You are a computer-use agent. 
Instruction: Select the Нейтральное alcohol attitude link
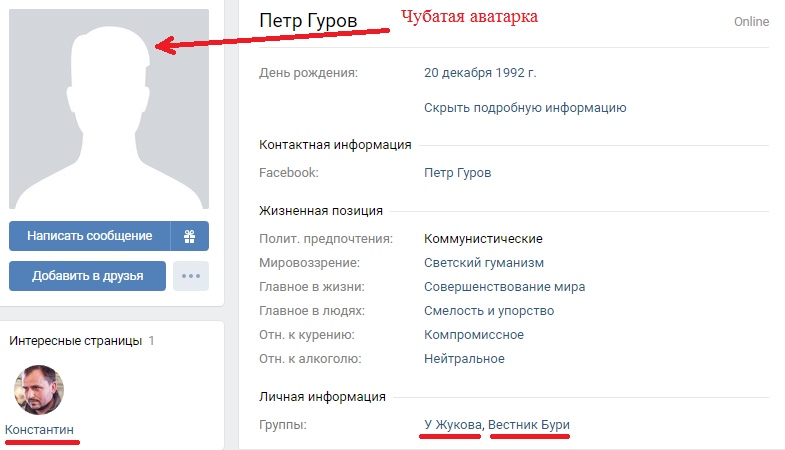(x=464, y=359)
